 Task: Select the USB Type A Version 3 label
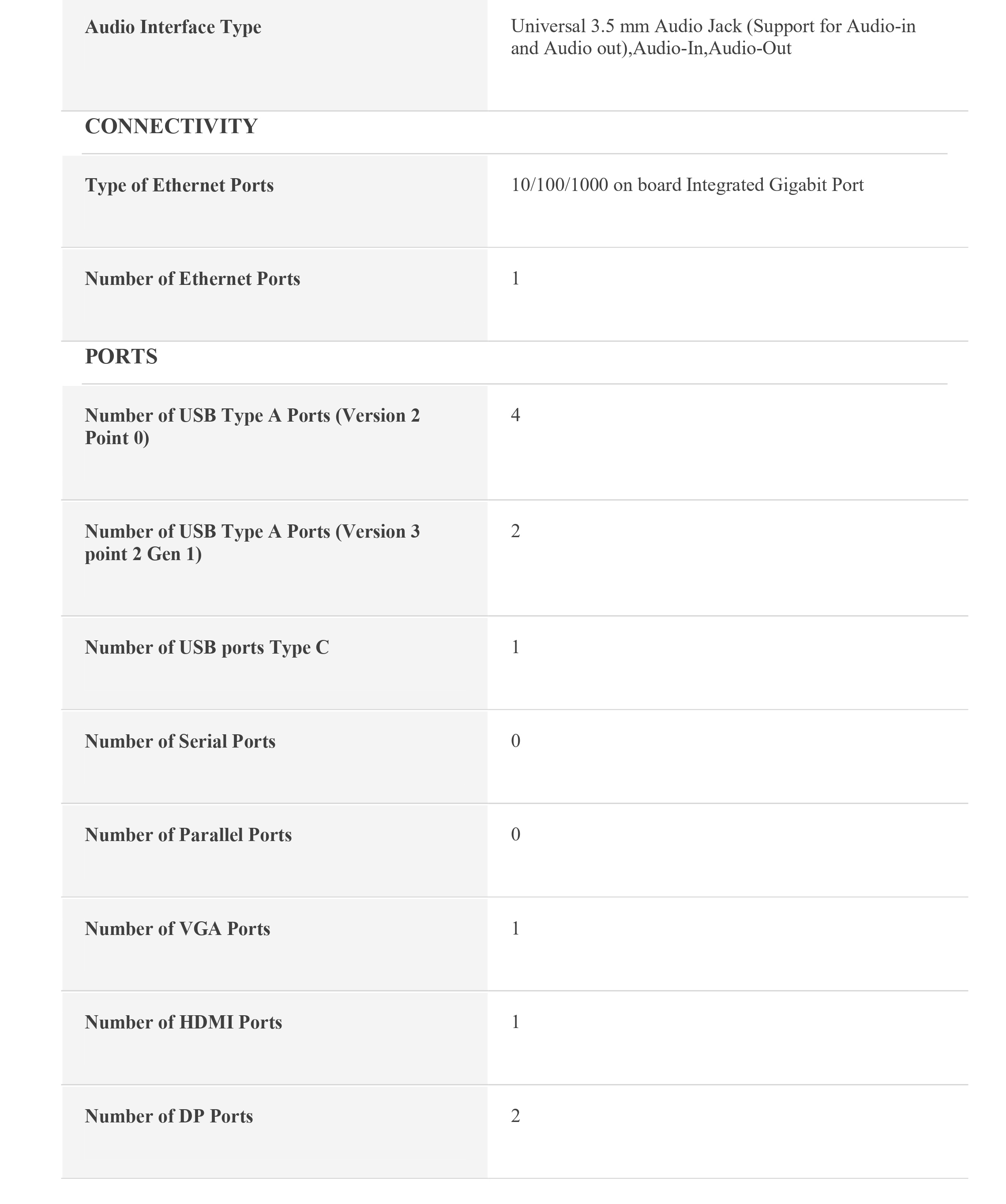point(252,542)
